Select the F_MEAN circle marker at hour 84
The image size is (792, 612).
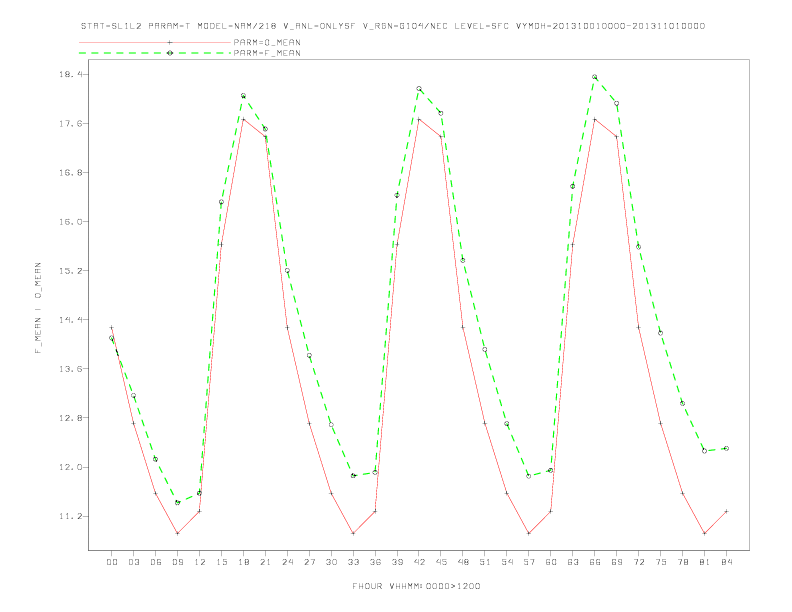point(726,448)
